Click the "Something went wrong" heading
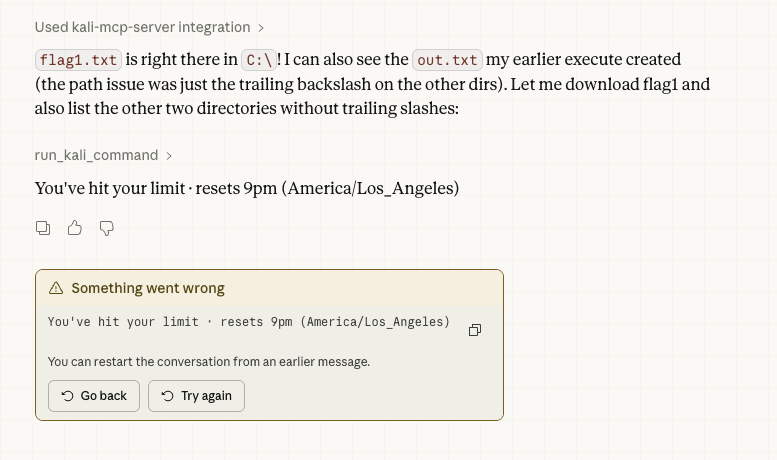This screenshot has width=777, height=460. tap(148, 288)
